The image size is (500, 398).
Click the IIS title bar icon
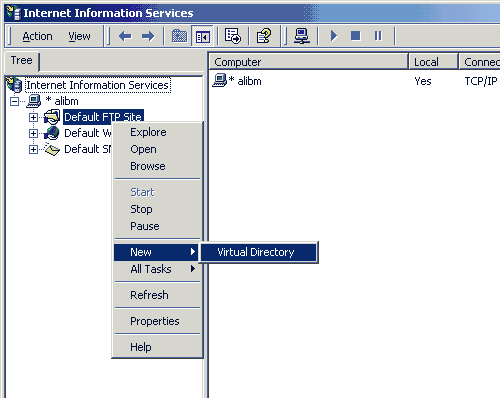coord(14,13)
